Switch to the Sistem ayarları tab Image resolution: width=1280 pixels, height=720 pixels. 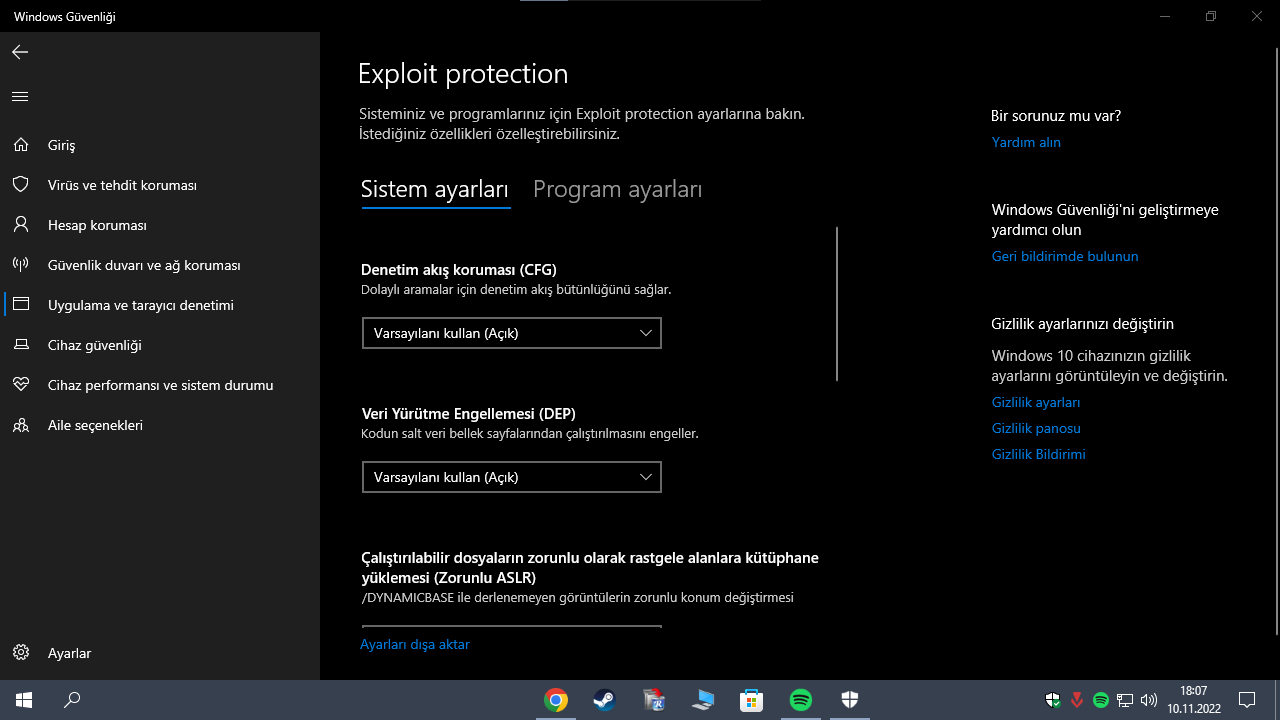[x=435, y=190]
